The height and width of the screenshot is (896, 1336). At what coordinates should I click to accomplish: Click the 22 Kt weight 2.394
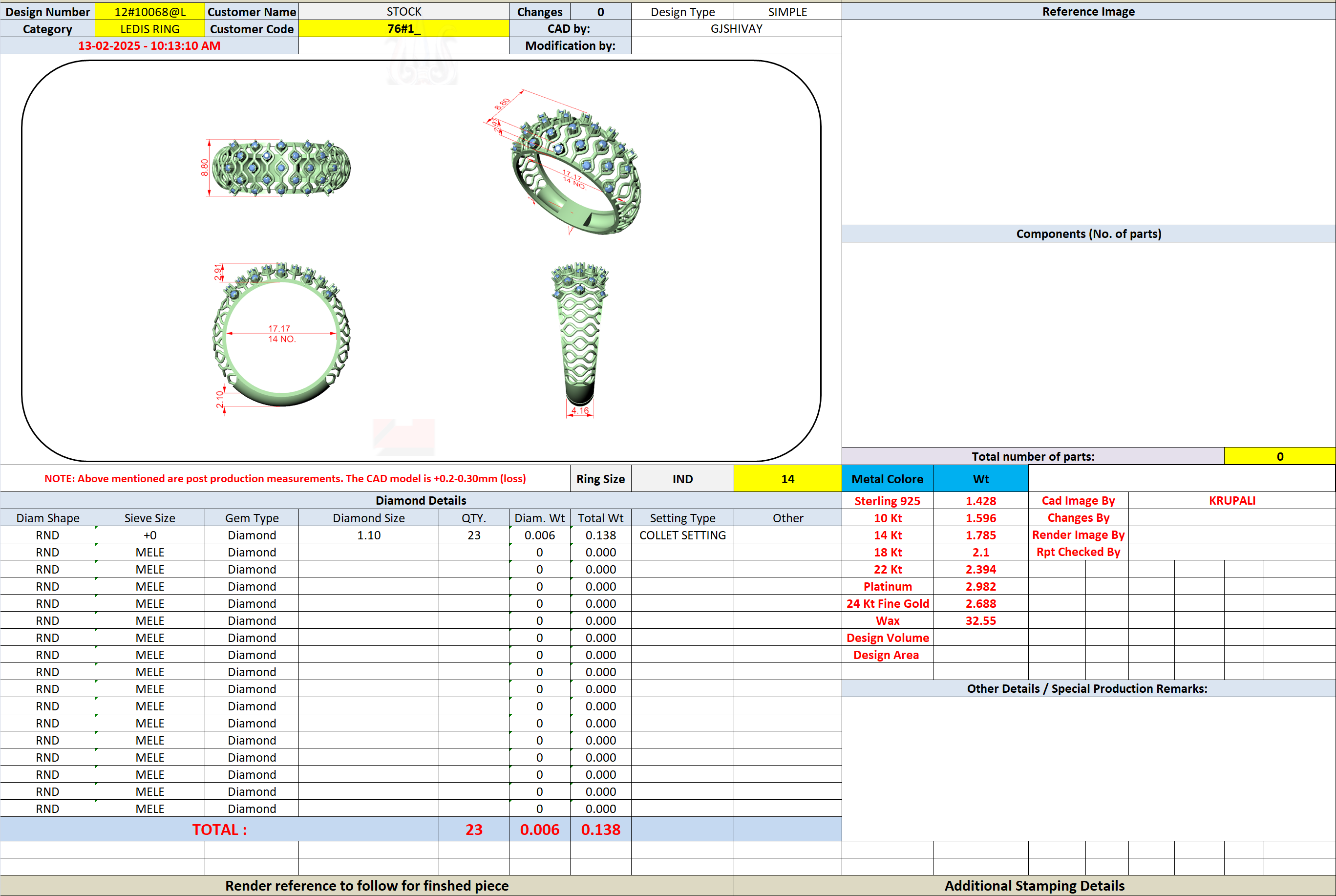(981, 569)
